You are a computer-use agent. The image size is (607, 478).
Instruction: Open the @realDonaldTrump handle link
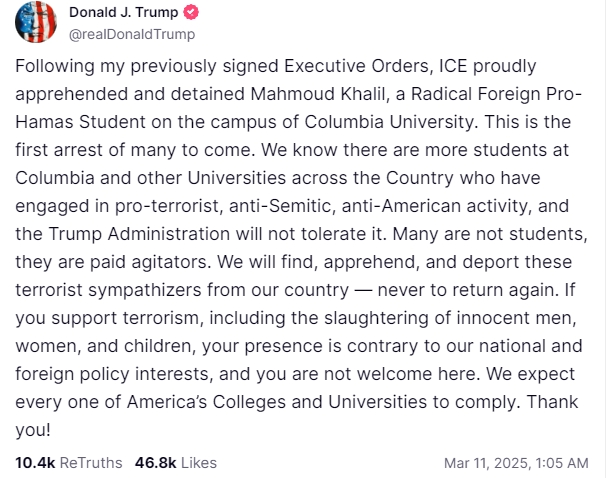pyautogui.click(x=131, y=34)
